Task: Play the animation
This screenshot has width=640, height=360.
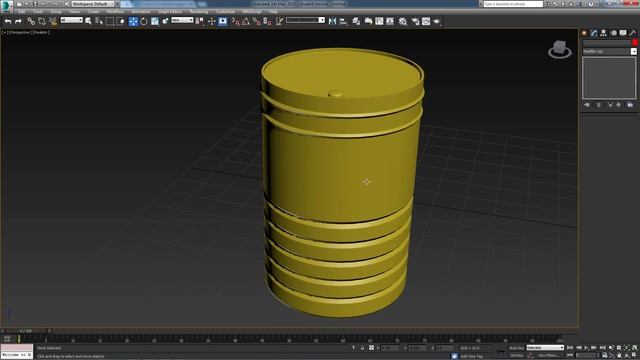Action: pyautogui.click(x=587, y=348)
